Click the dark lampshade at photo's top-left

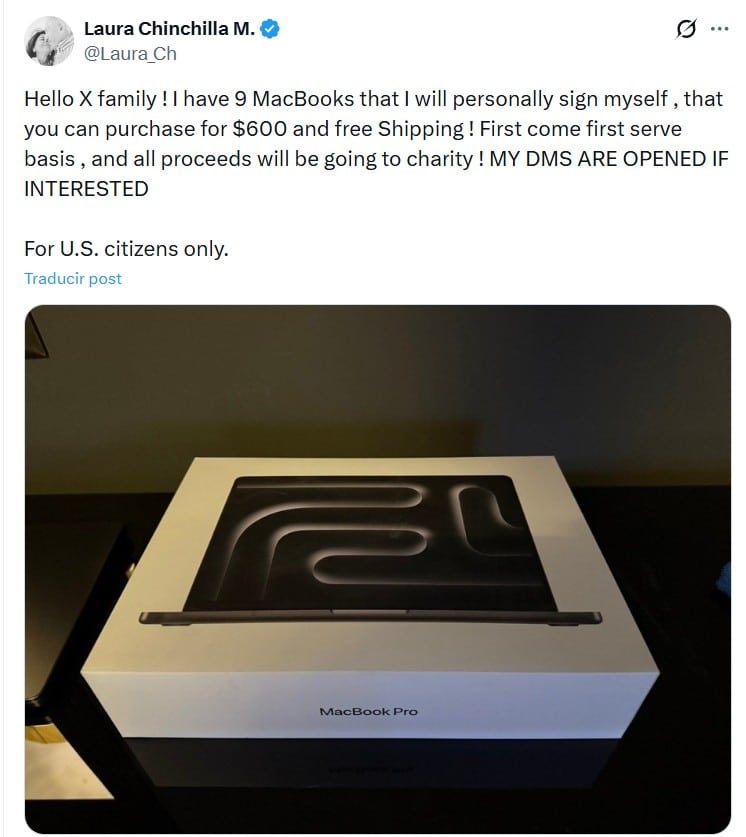[35, 335]
